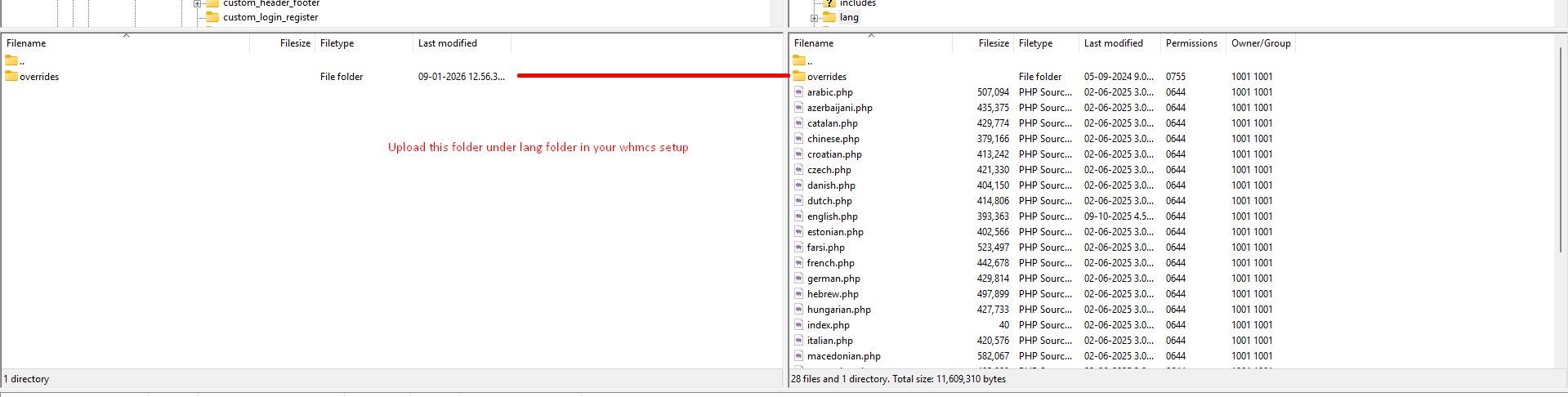This screenshot has width=1568, height=397.
Task: Click the remote overrides folder icon
Action: tap(799, 76)
